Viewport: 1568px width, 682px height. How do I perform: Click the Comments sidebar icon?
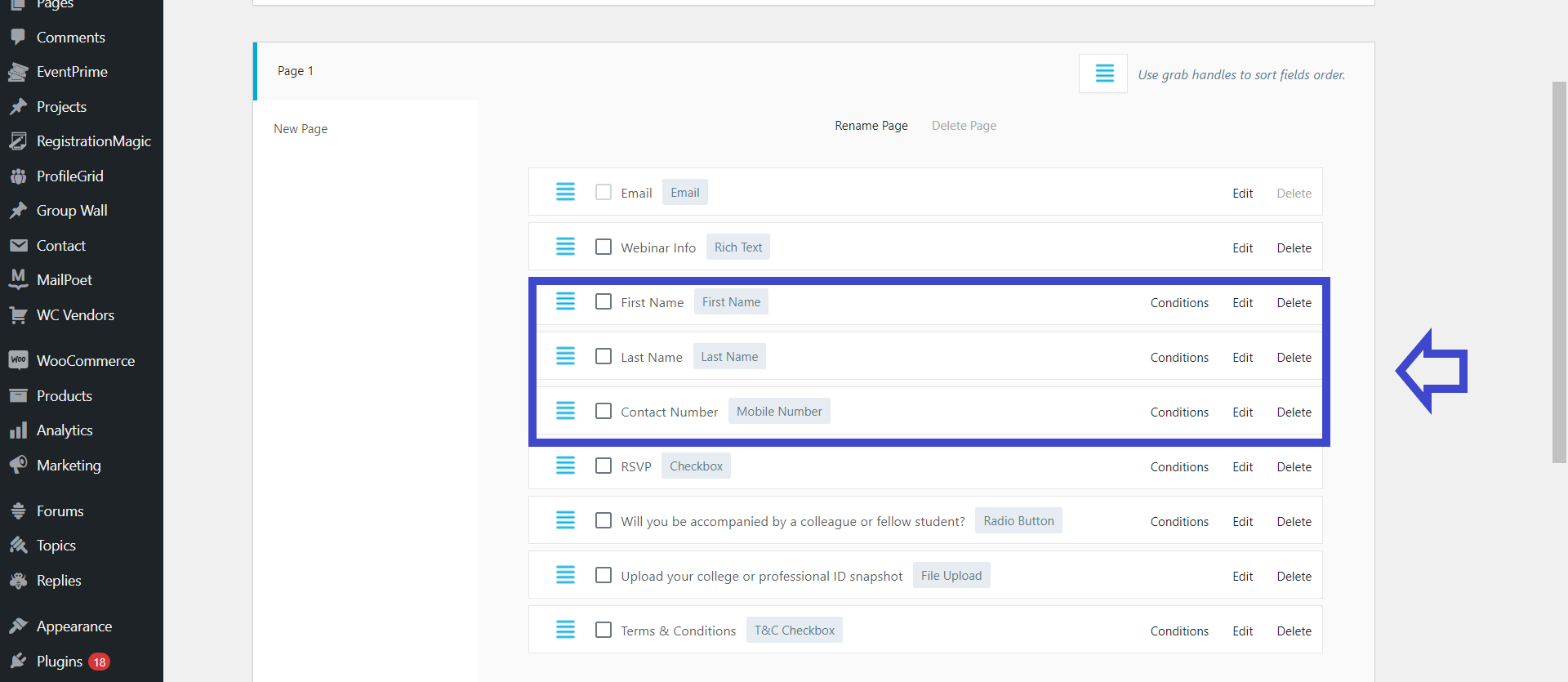point(18,37)
